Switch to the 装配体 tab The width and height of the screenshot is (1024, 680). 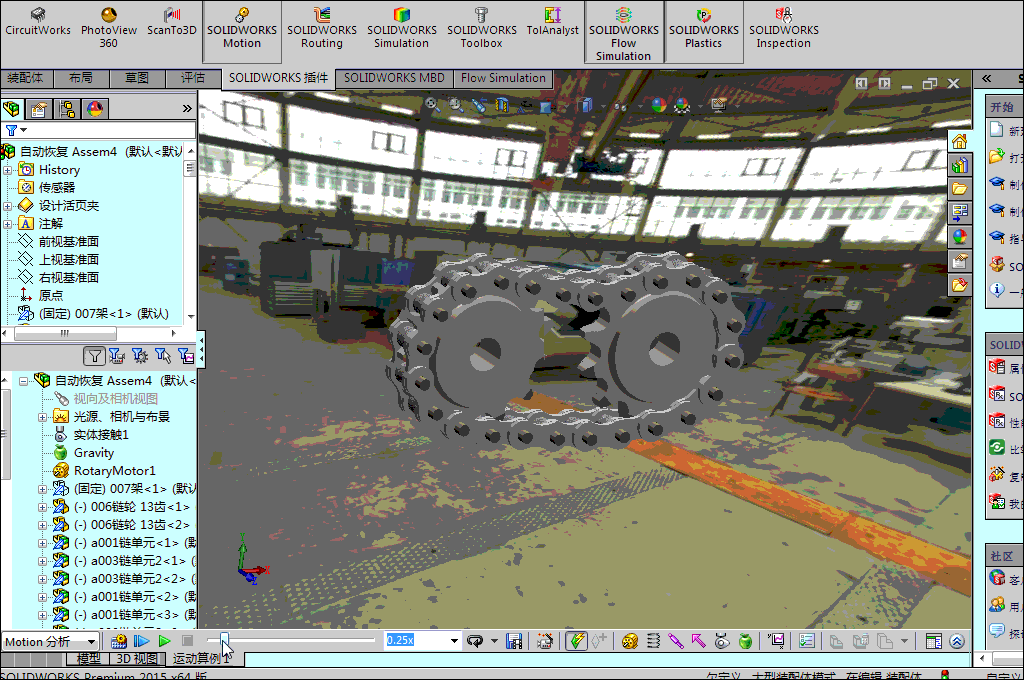tap(25, 78)
